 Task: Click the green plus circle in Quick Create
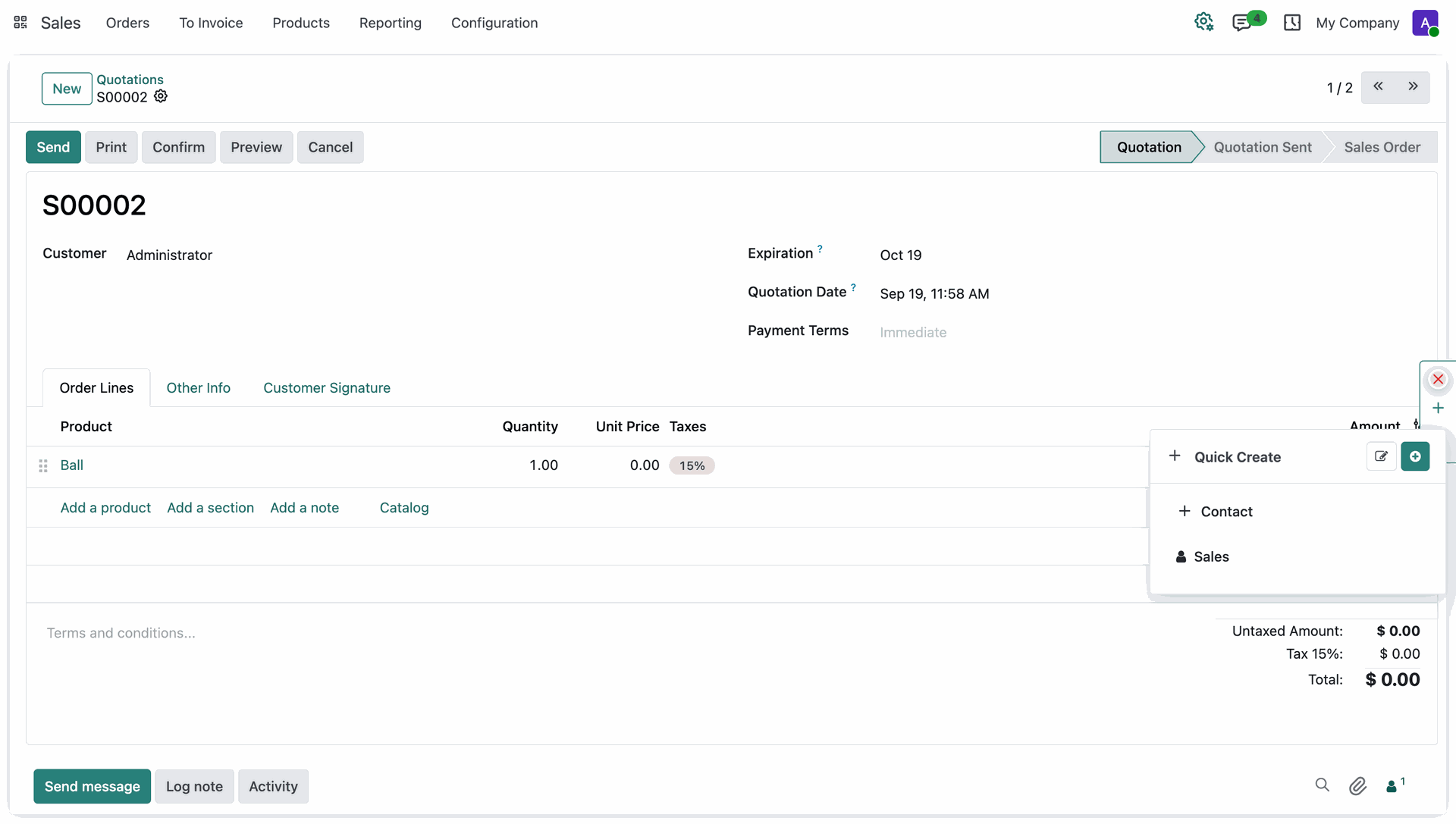(1415, 456)
